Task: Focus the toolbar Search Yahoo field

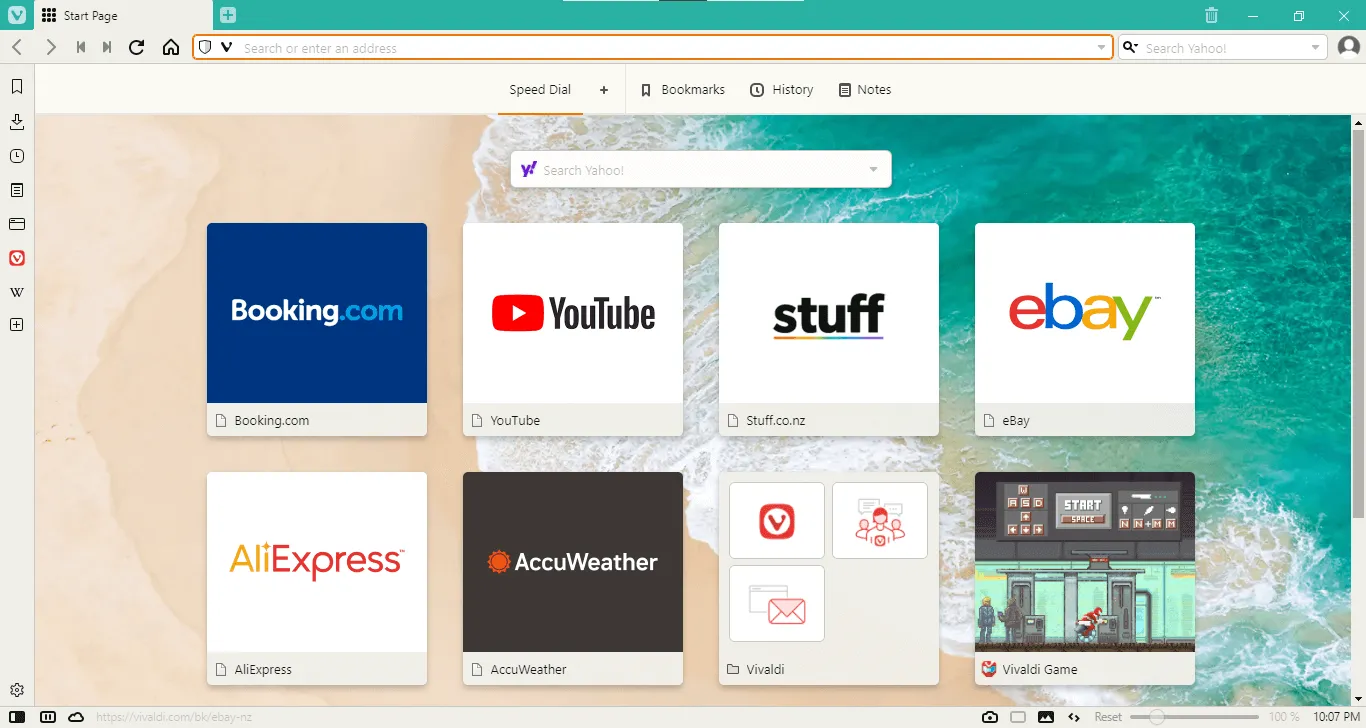Action: coord(1225,47)
